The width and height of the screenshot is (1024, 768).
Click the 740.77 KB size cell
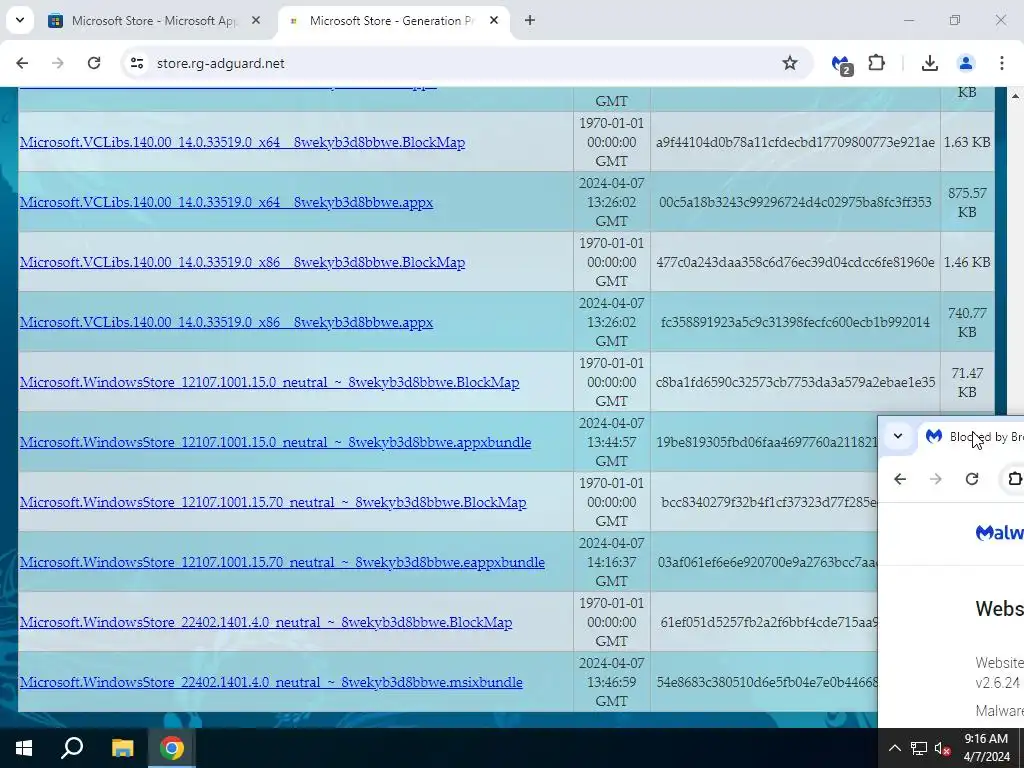tap(967, 323)
